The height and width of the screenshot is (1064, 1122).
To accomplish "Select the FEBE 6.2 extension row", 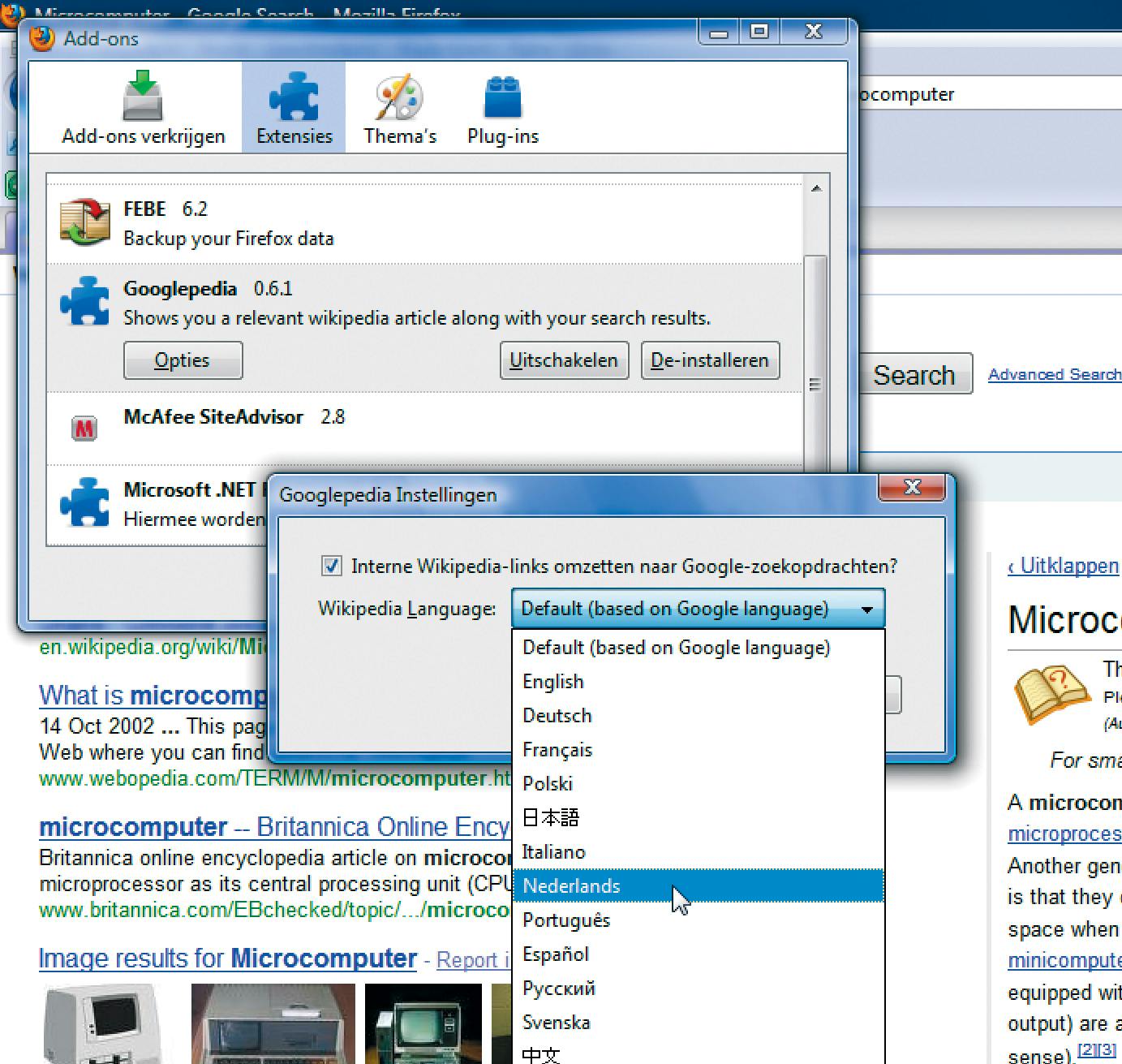I will 425,222.
